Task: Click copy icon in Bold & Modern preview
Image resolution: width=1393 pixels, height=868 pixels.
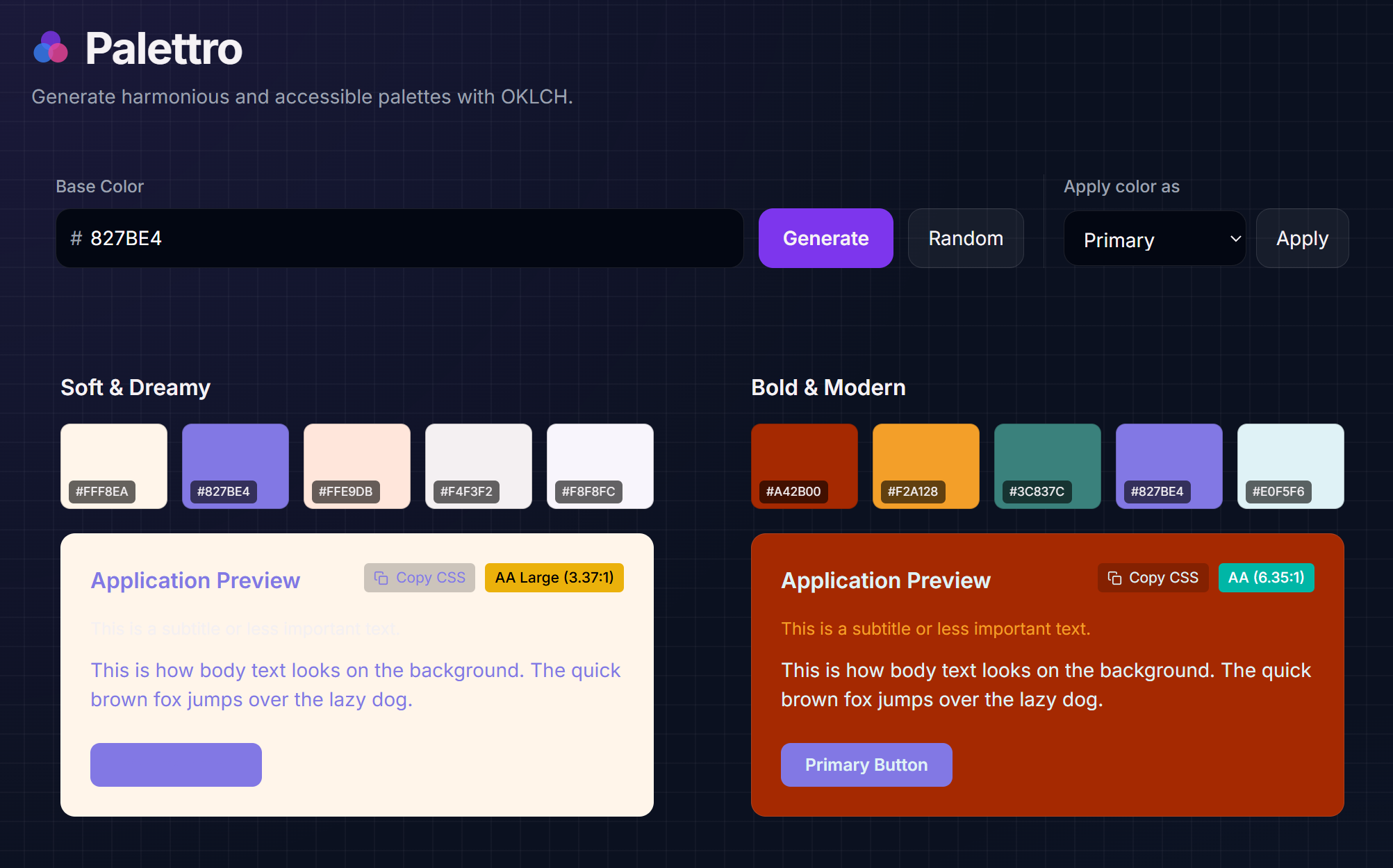Action: click(x=1114, y=578)
